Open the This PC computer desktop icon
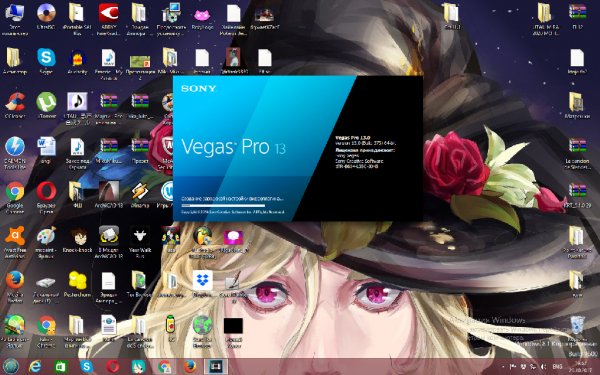Viewport: 600px width, 375px height. click(x=14, y=13)
